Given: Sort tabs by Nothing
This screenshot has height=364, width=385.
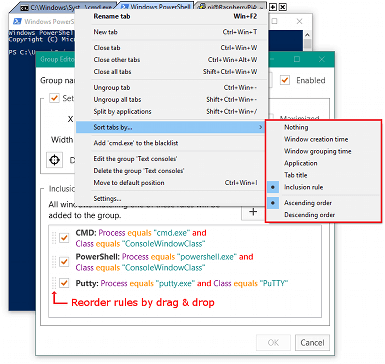Looking at the screenshot, I should 323,127.
